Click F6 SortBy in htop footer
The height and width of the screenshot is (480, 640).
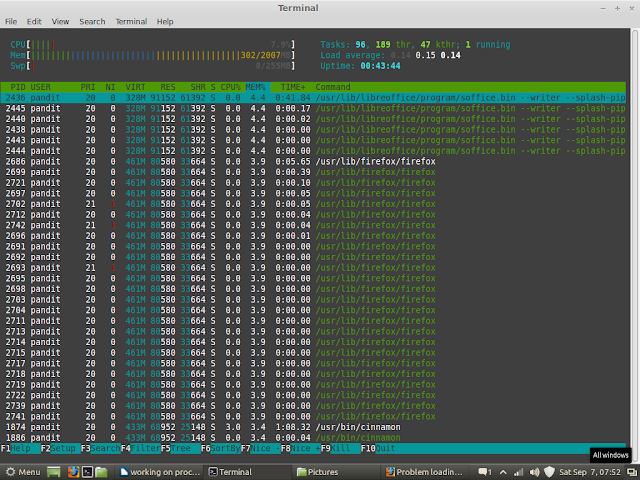point(220,448)
